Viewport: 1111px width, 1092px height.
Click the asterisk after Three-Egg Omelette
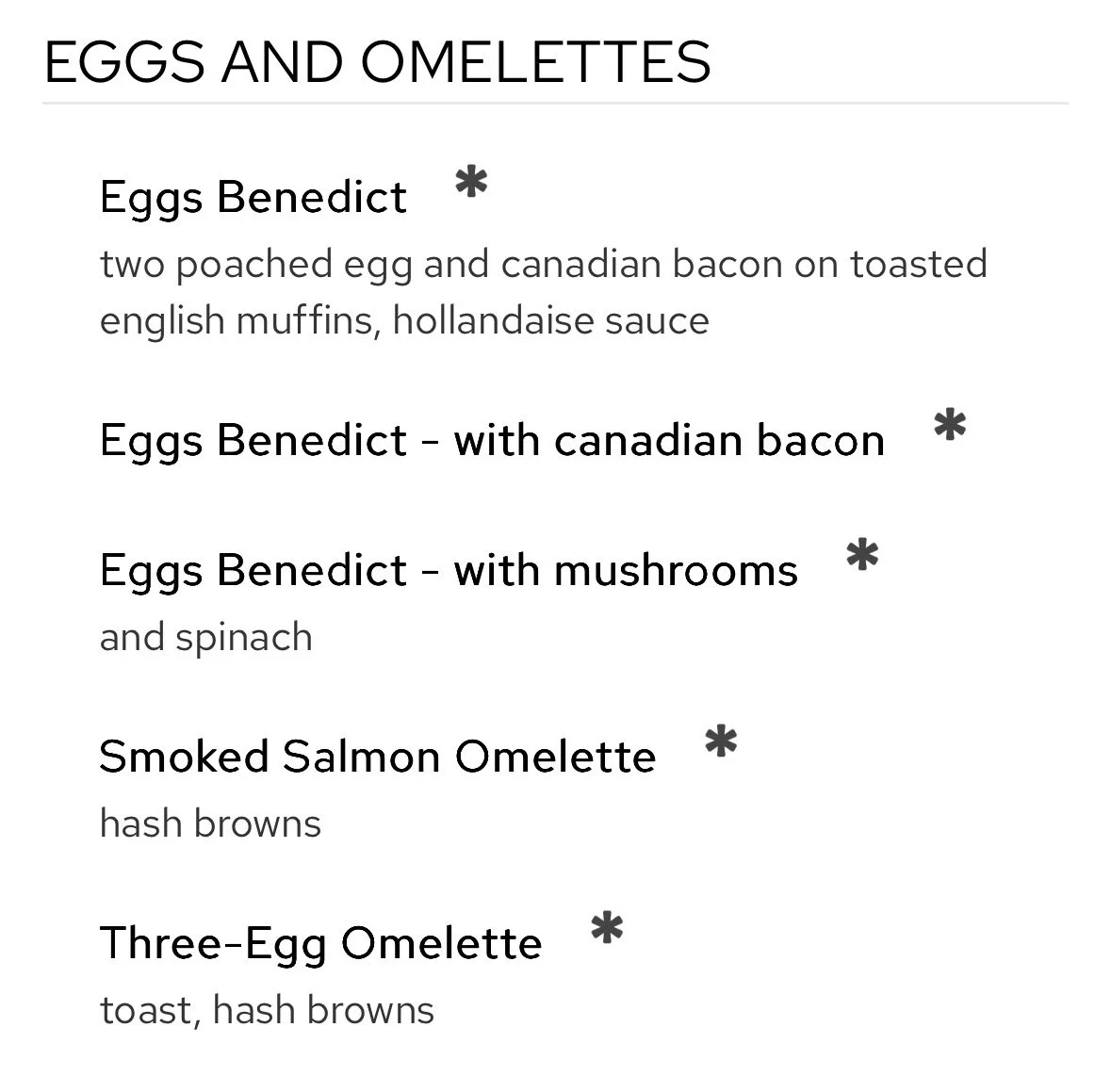(x=607, y=928)
